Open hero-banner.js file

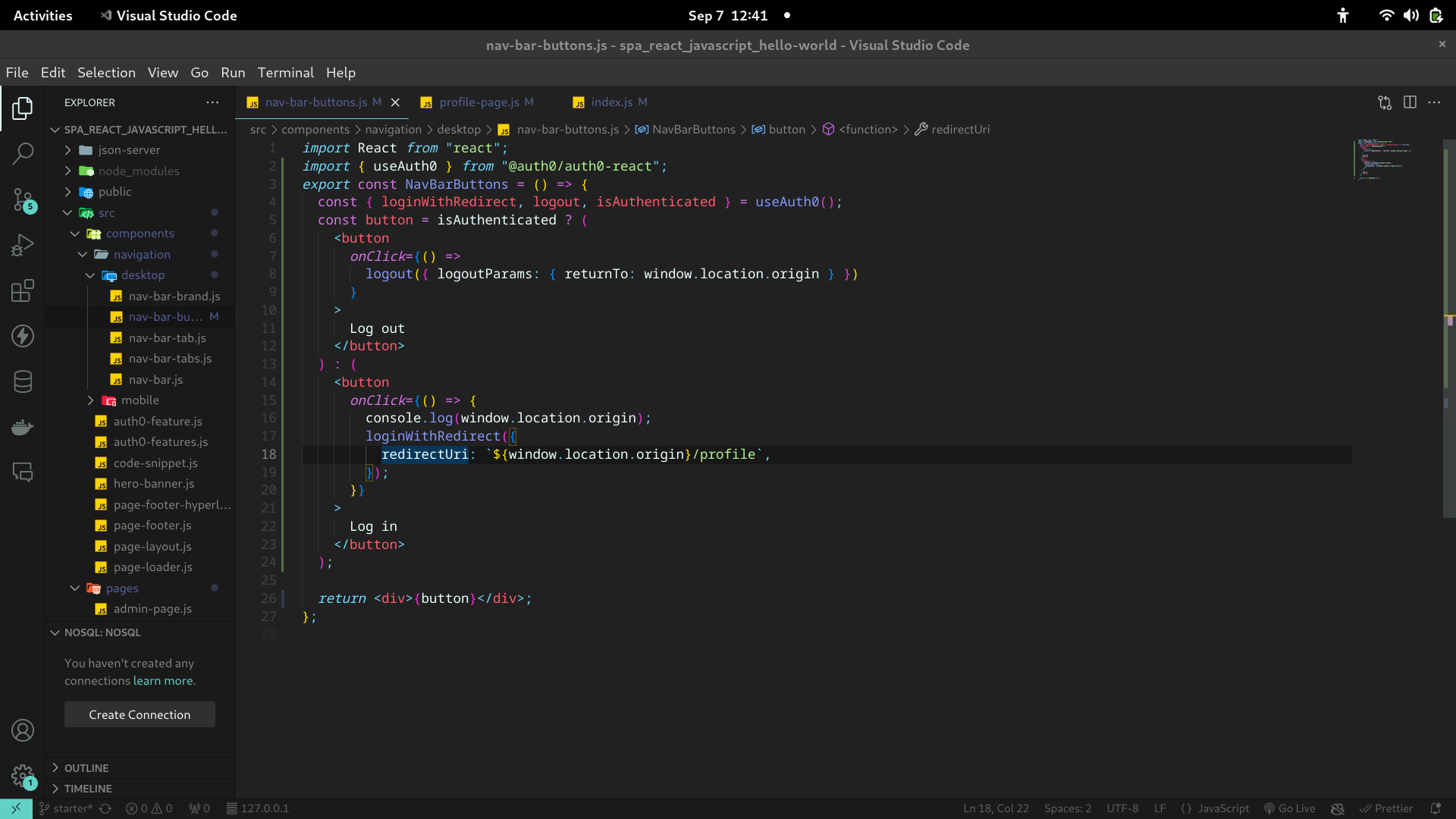pyautogui.click(x=154, y=484)
